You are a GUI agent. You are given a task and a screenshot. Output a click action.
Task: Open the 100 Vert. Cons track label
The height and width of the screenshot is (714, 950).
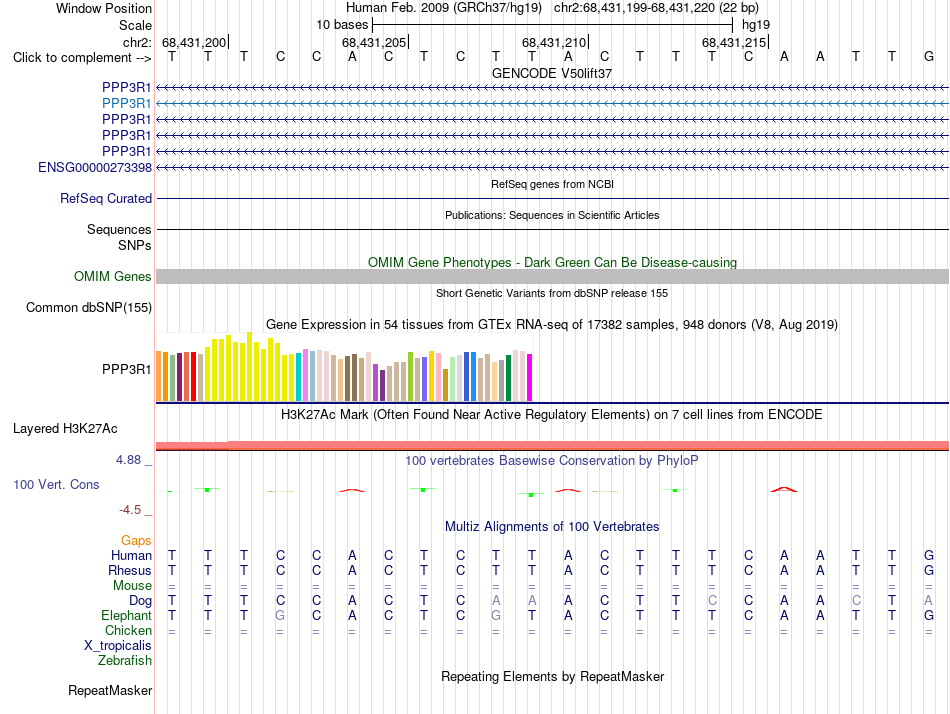[x=56, y=484]
